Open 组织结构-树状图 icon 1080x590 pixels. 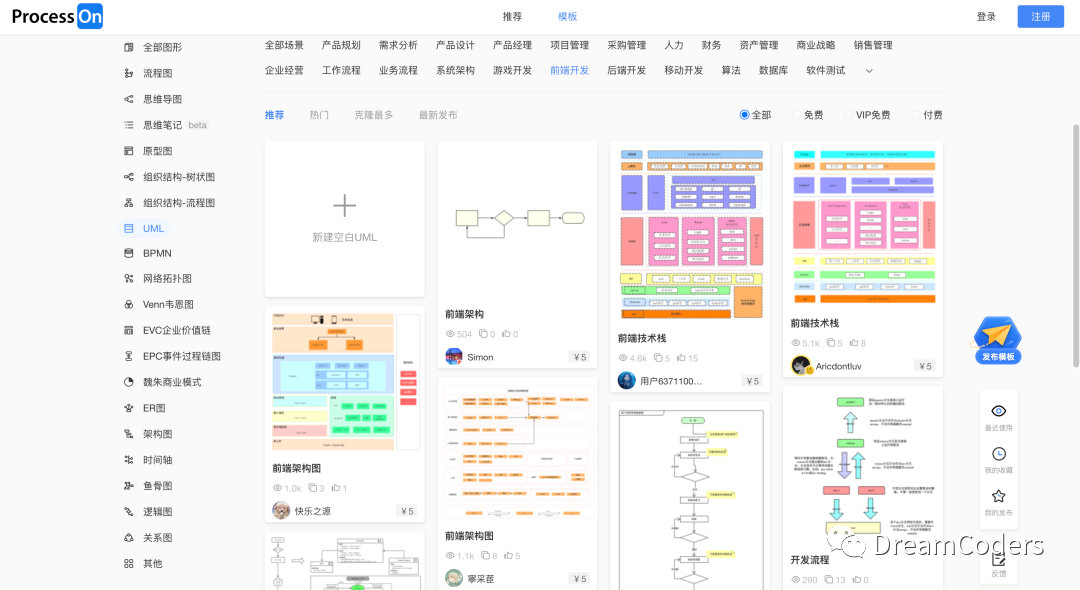click(x=129, y=177)
